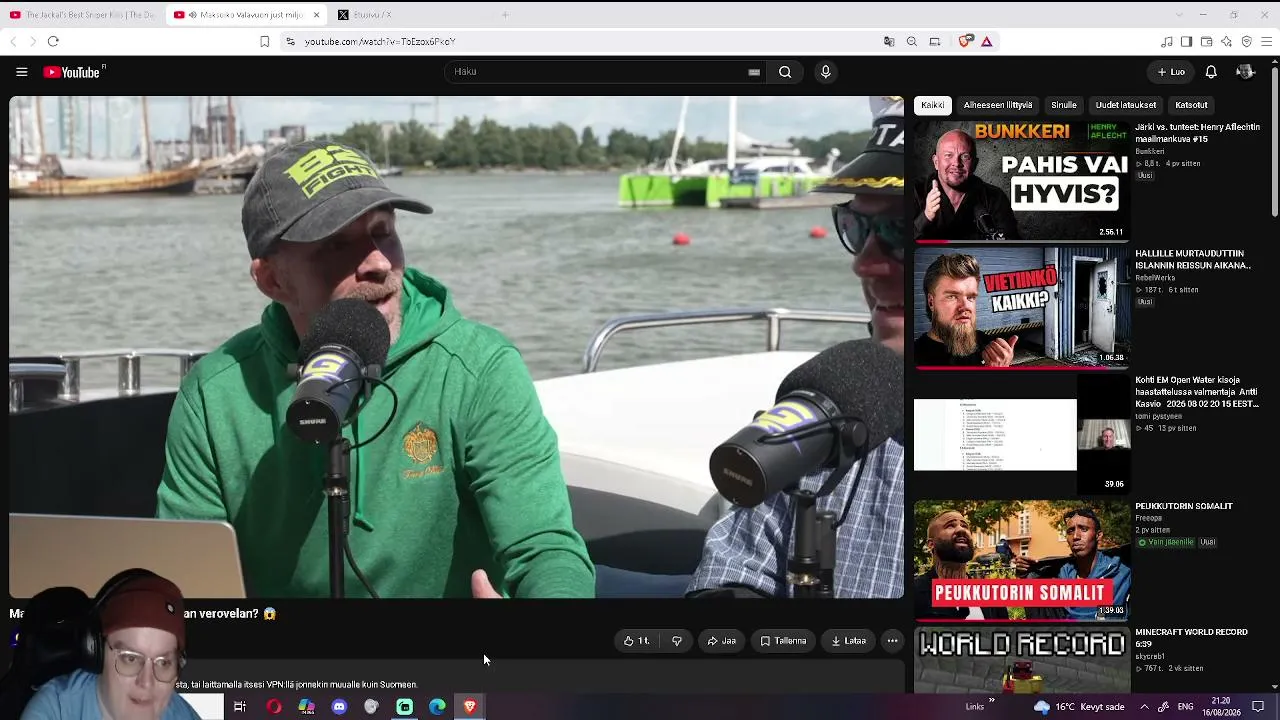Image resolution: width=1280 pixels, height=720 pixels.
Task: Visit the Bunkkeri channel link
Action: pyautogui.click(x=1150, y=151)
